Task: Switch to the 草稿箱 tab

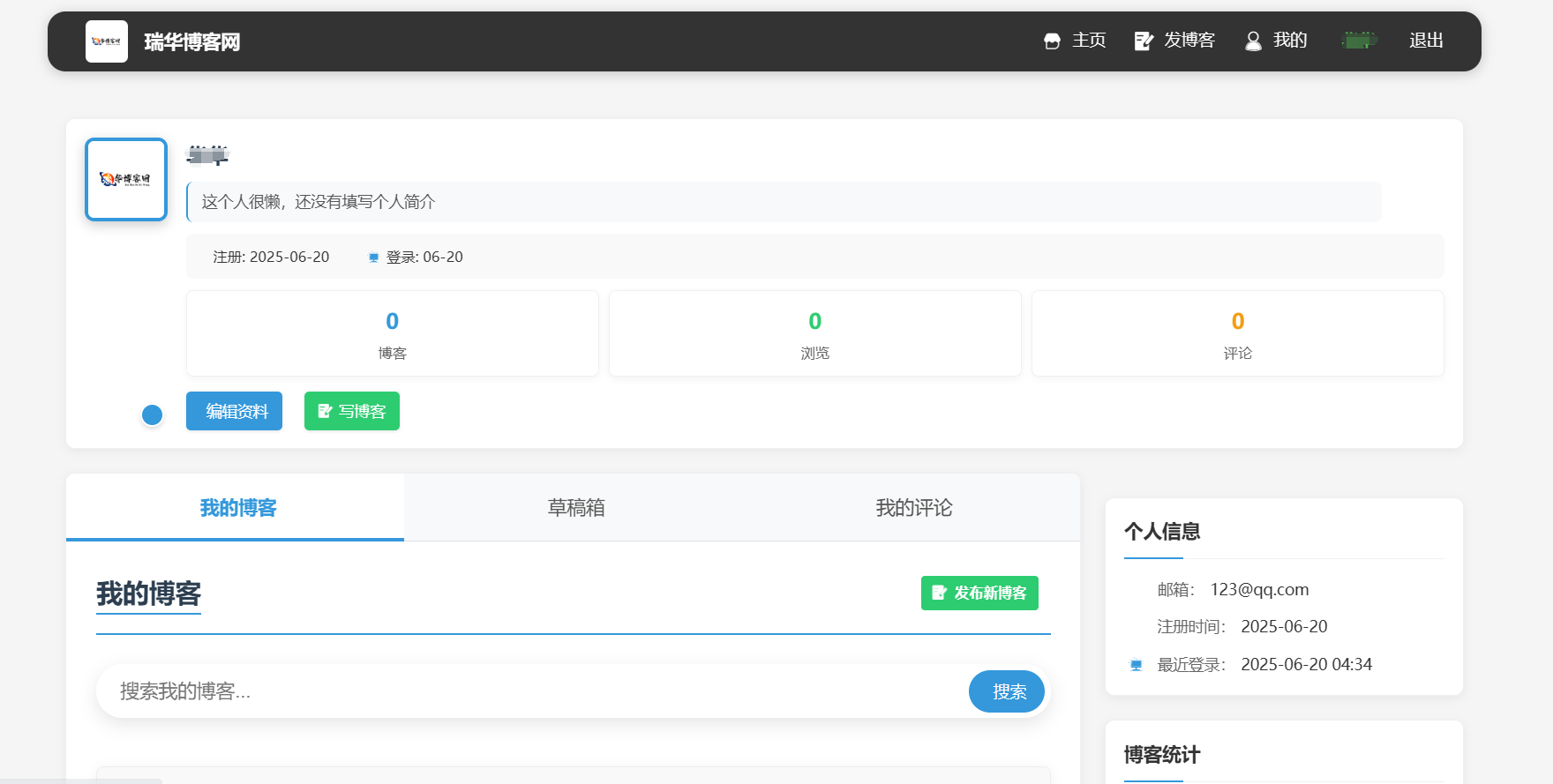Action: tap(576, 508)
